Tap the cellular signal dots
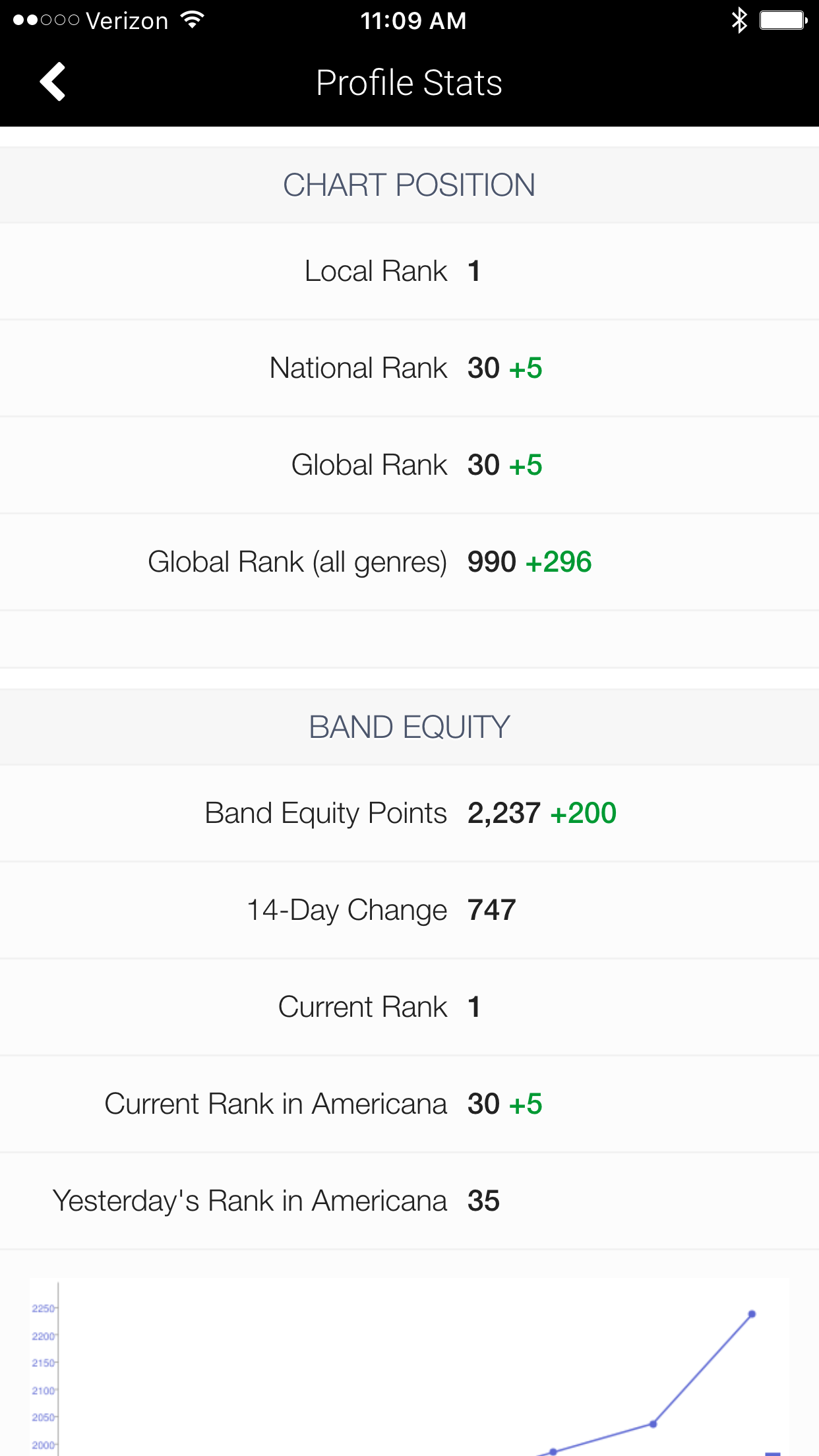 [46, 20]
